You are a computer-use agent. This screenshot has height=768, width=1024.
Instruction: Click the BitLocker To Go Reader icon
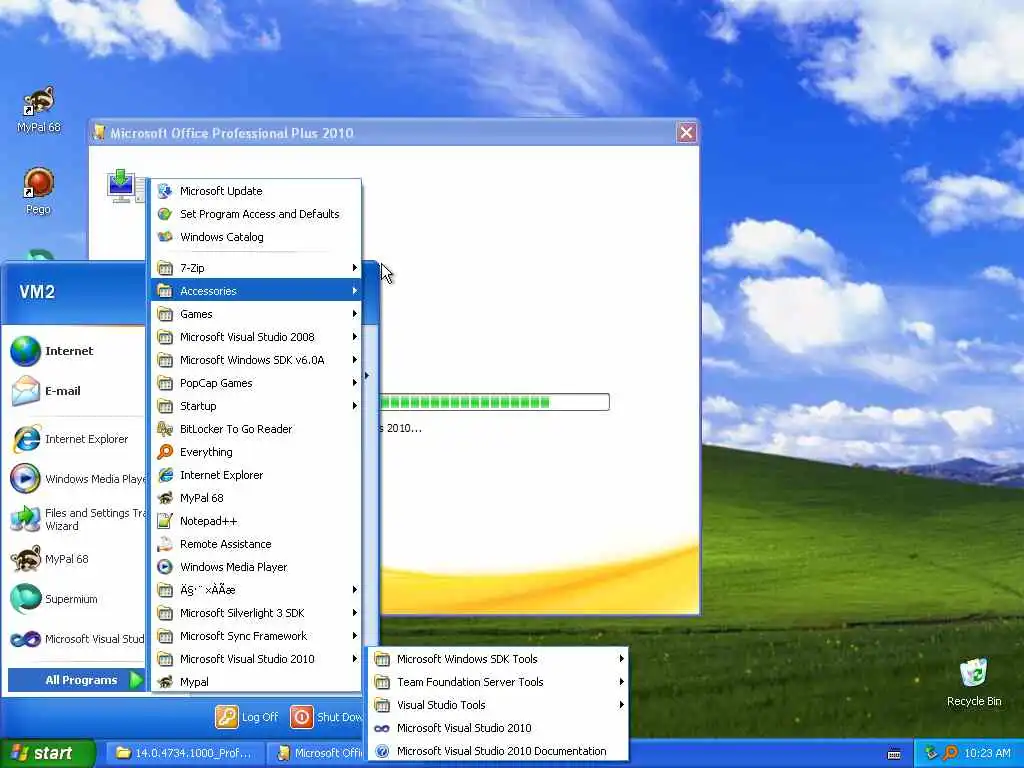(165, 429)
